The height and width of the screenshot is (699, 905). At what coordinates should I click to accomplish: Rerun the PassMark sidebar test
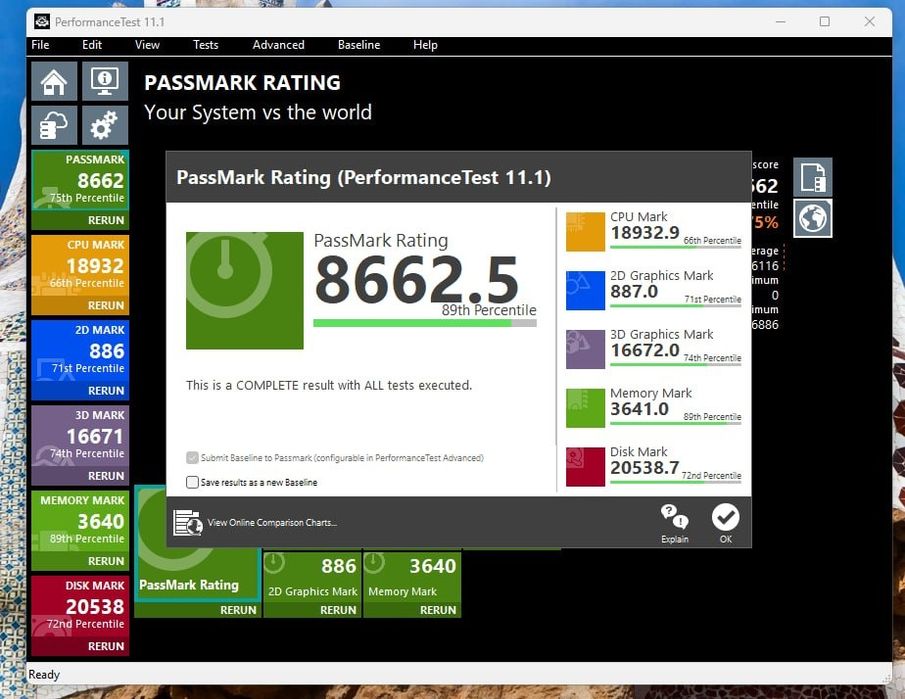pos(106,220)
